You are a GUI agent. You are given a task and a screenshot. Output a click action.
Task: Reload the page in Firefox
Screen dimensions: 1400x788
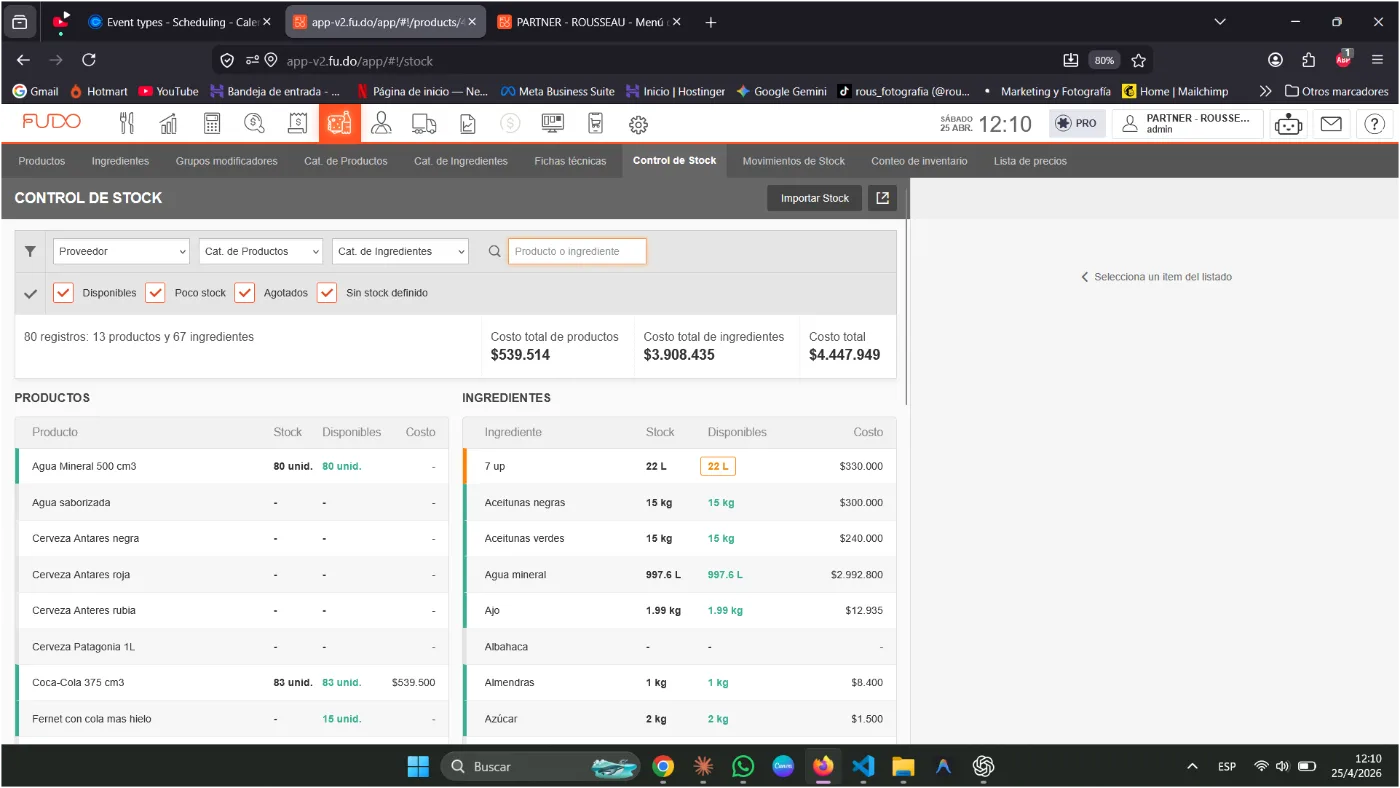click(x=89, y=60)
